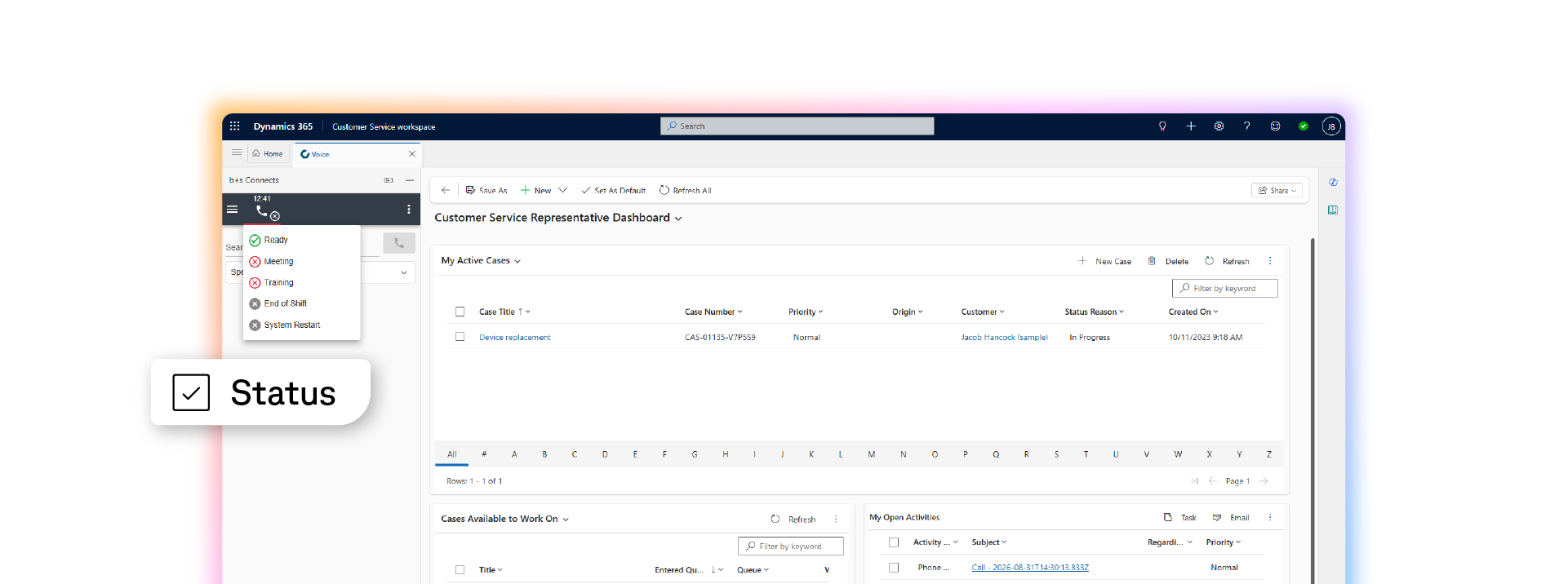This screenshot has height=584, width=1568.
Task: Open the softphone hamburger menu
Action: coord(233,210)
